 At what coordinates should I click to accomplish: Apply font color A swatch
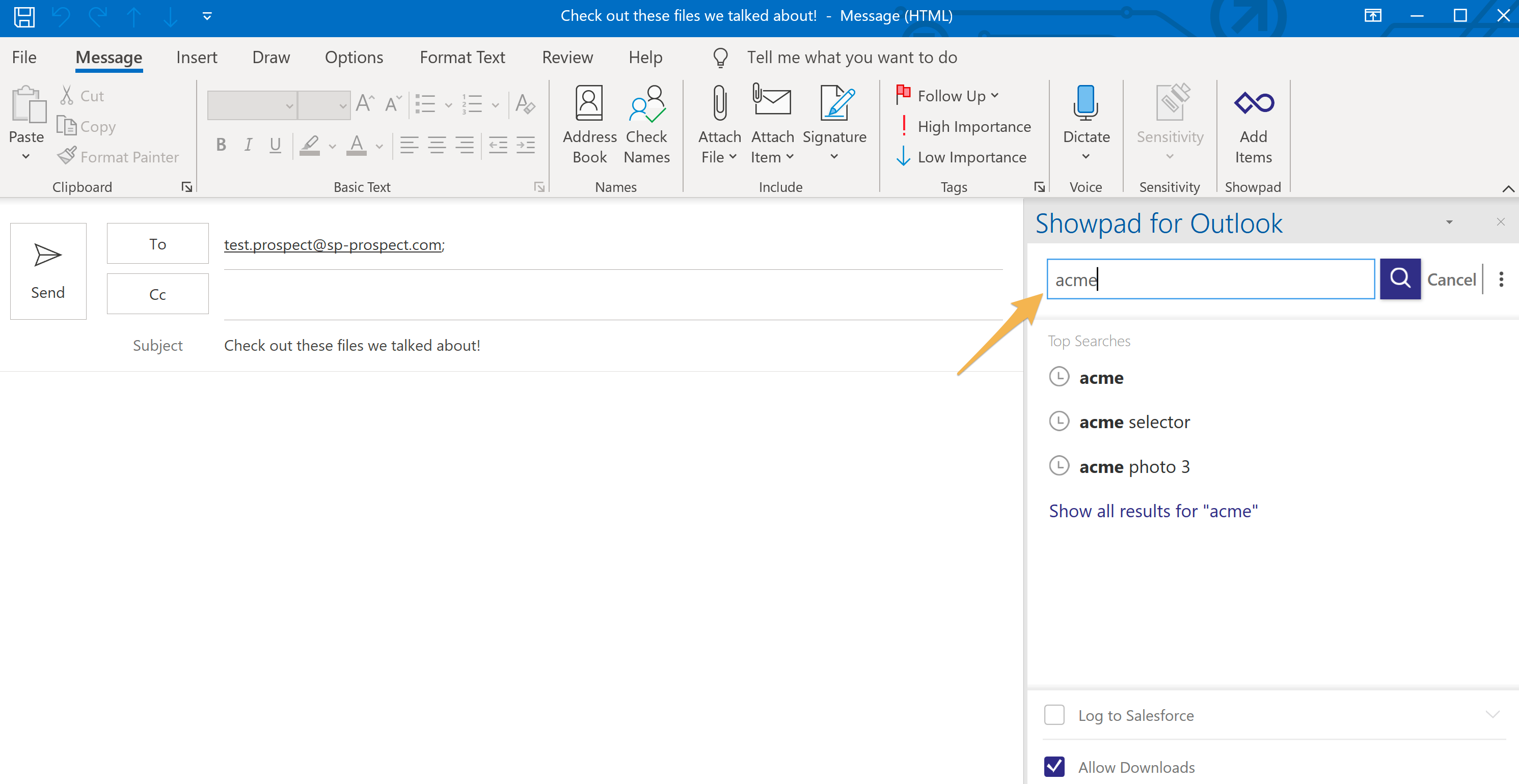pos(357,145)
